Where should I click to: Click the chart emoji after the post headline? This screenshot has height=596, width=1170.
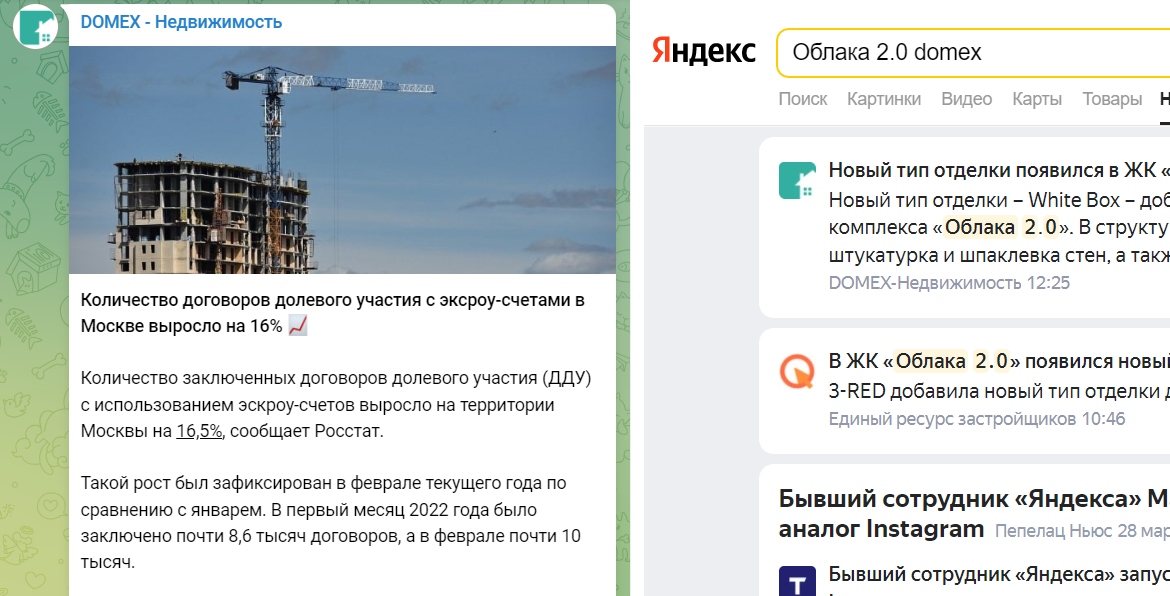point(298,326)
